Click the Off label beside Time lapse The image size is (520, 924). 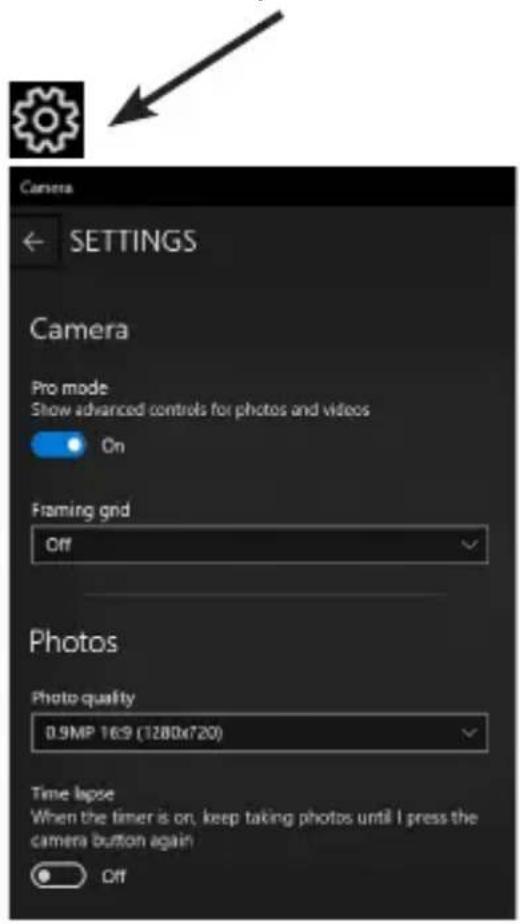(x=113, y=876)
